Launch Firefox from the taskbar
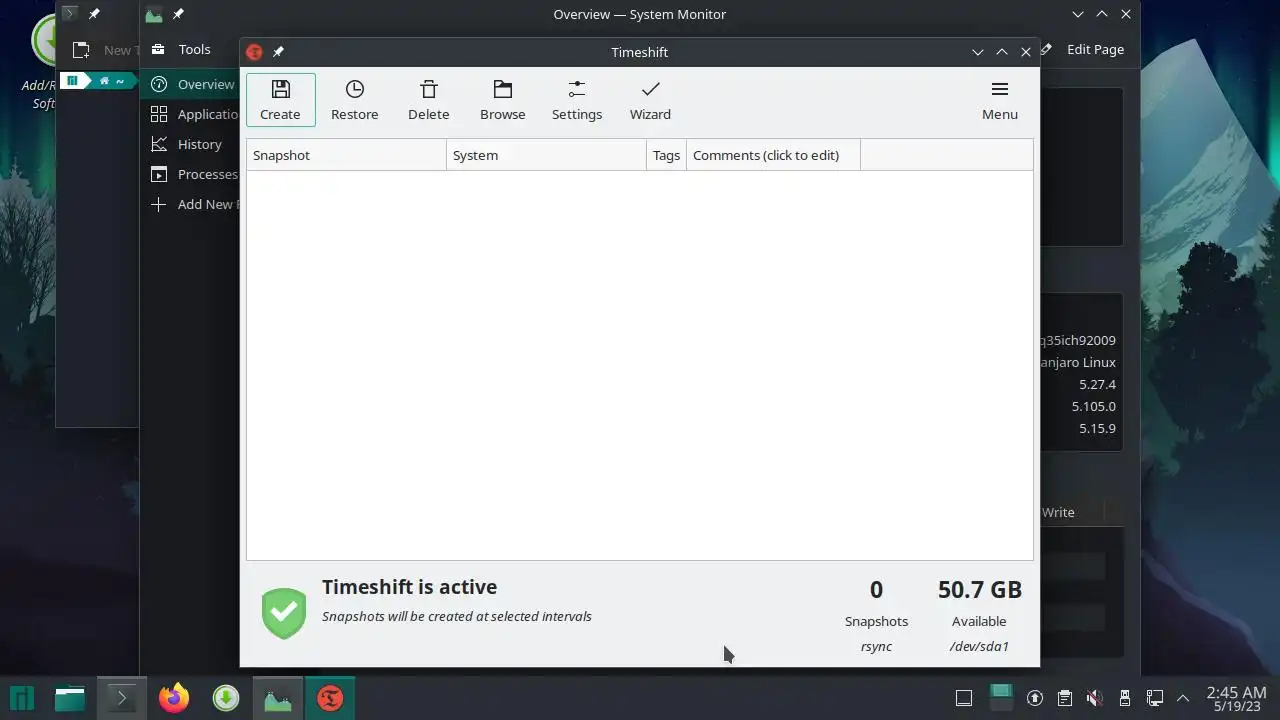 click(174, 698)
